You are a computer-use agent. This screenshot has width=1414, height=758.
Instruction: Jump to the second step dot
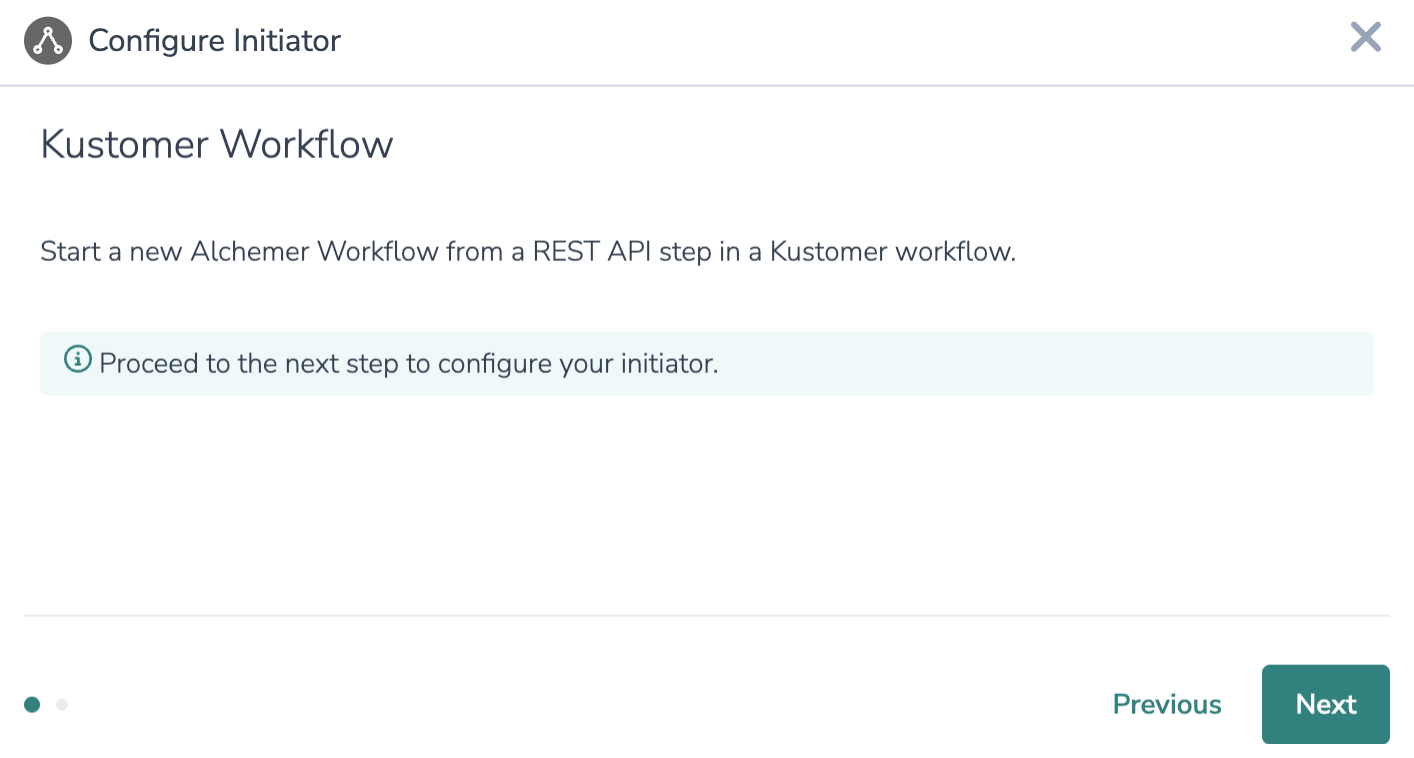(x=62, y=705)
